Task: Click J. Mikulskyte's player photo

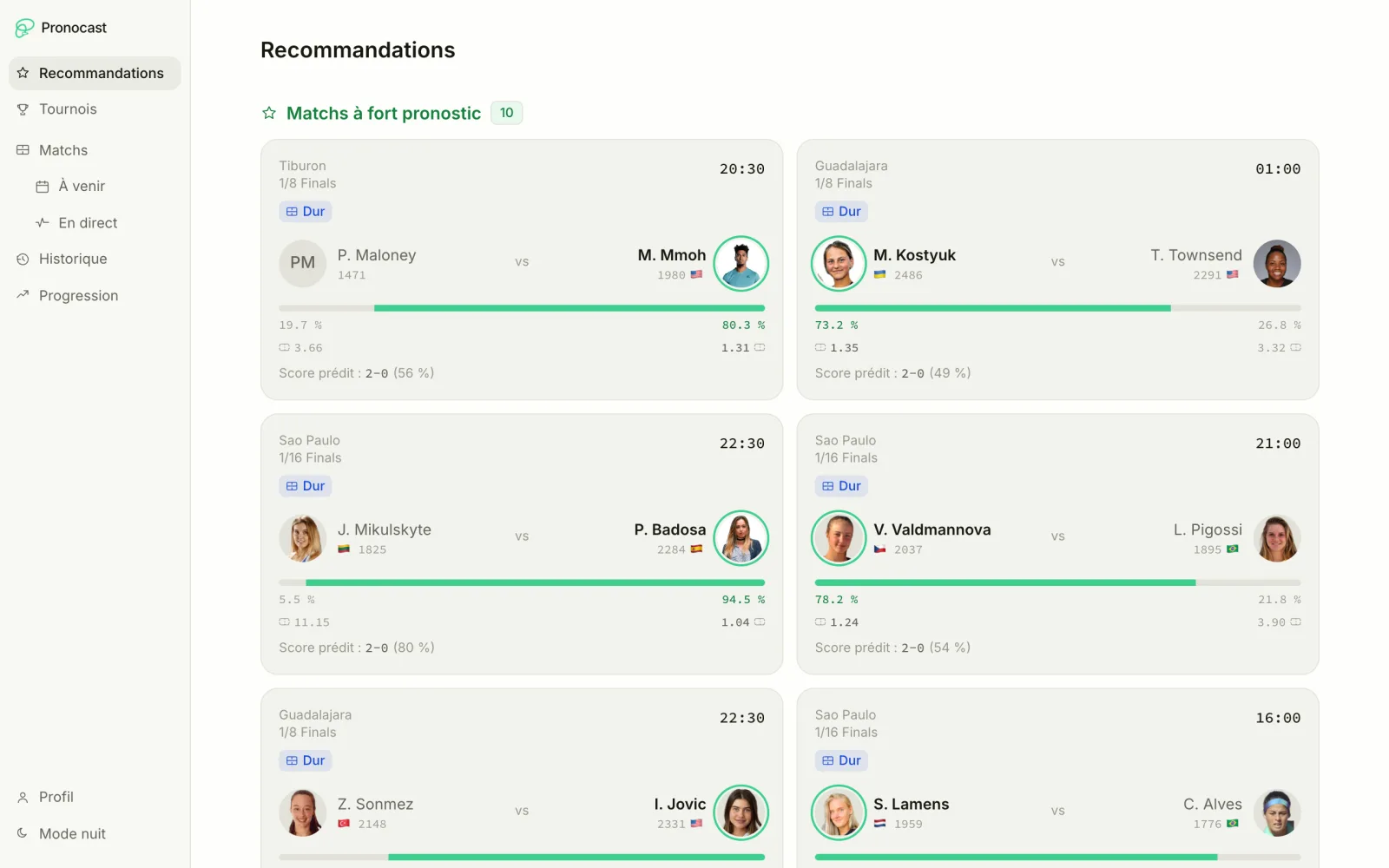Action: point(302,538)
